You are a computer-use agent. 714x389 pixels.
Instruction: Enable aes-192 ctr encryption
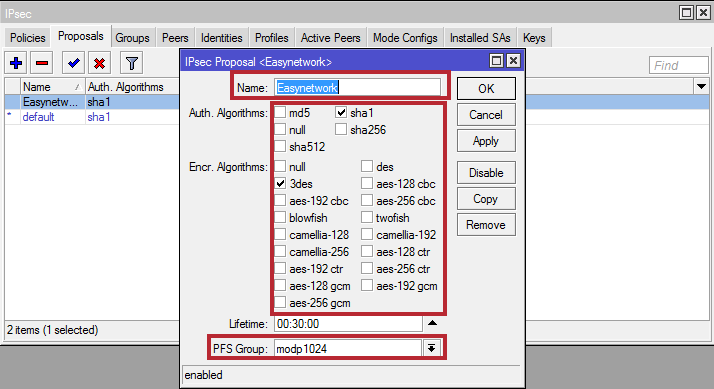[280, 269]
